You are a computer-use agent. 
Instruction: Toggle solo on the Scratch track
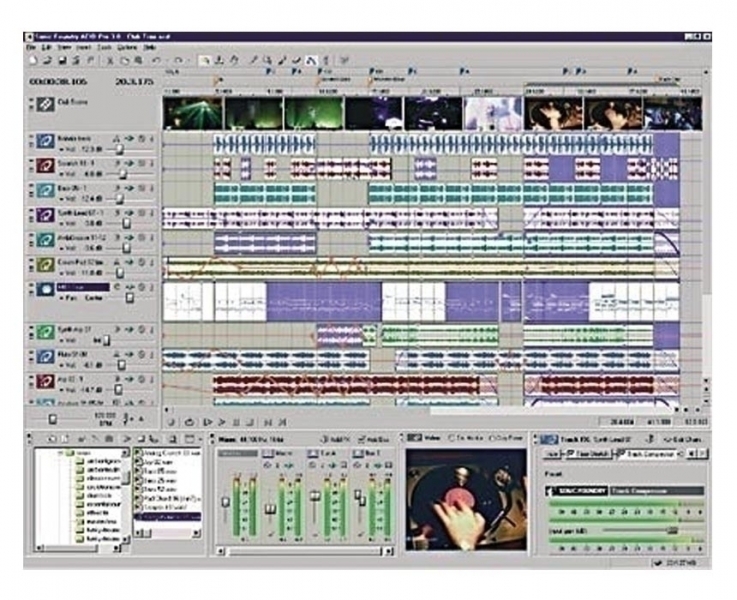point(152,164)
